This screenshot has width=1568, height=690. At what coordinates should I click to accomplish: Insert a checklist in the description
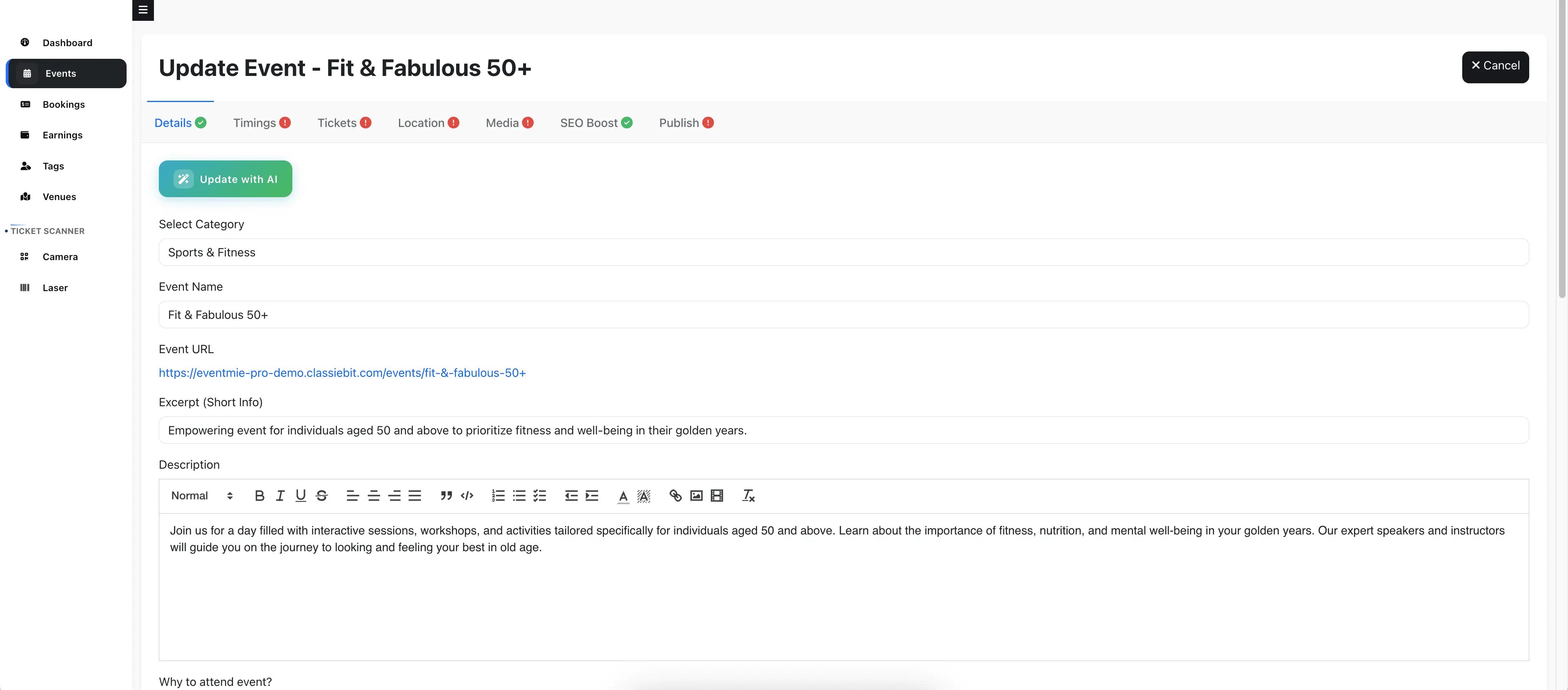pyautogui.click(x=539, y=496)
